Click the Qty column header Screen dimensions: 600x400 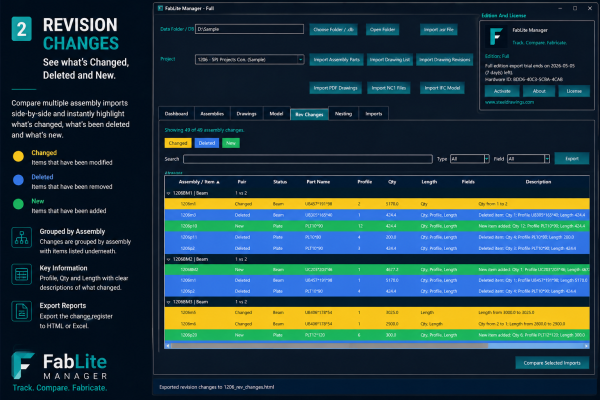click(392, 182)
